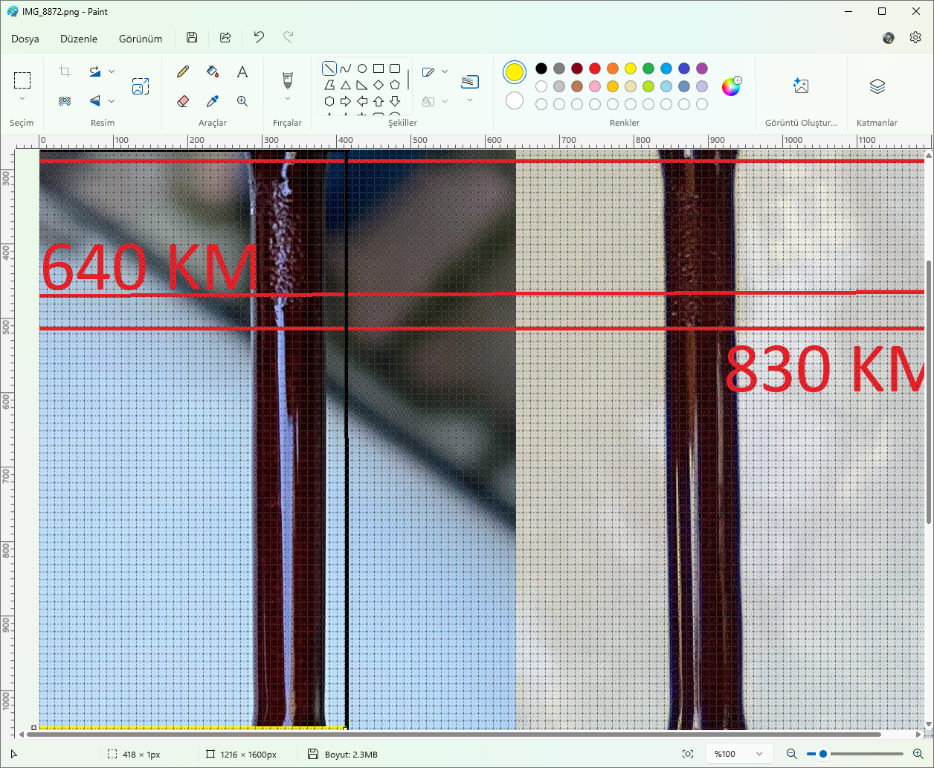Screen dimensions: 934x768
Task: Click the Rotate icon
Action: coord(95,71)
